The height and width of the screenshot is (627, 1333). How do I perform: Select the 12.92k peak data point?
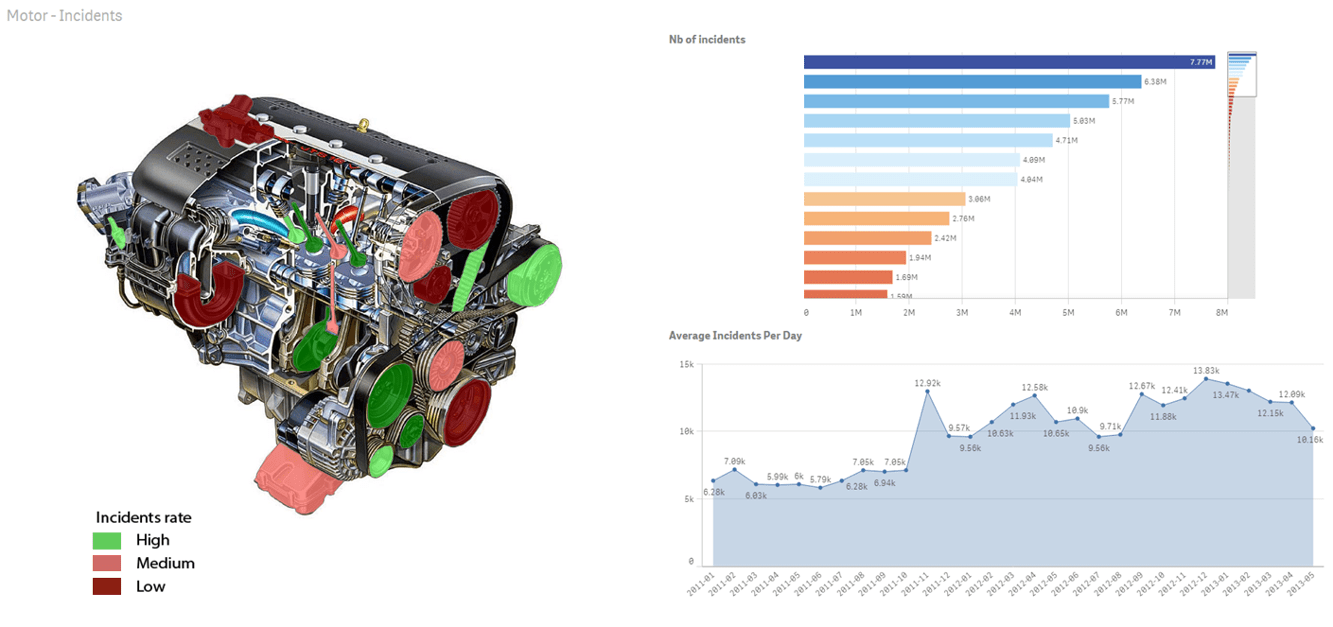927,392
